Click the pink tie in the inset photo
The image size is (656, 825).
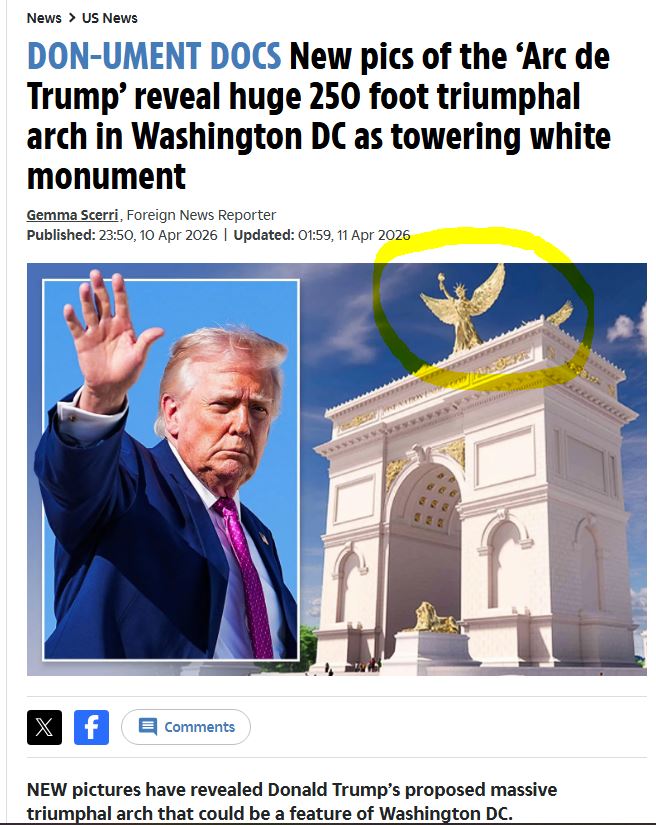[x=247, y=574]
